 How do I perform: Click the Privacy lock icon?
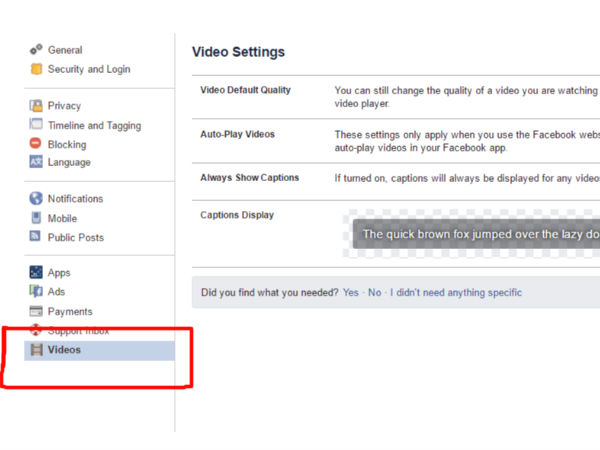(x=36, y=106)
